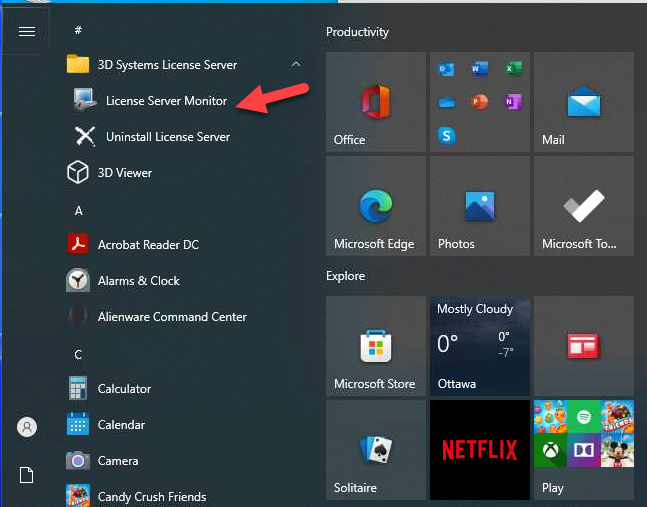Open the Mickey Mouse game in Play tile
Screen dimensions: 647x507
coord(617,450)
